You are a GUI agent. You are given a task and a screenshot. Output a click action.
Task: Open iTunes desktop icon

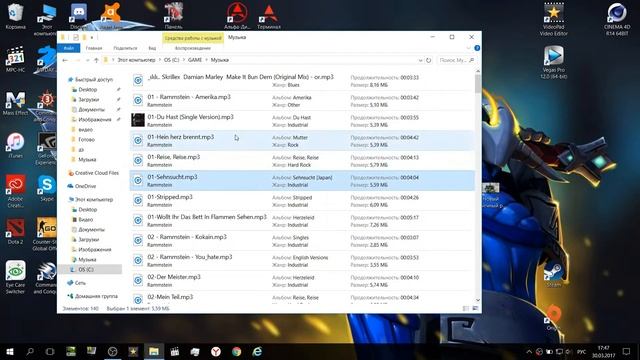point(16,145)
